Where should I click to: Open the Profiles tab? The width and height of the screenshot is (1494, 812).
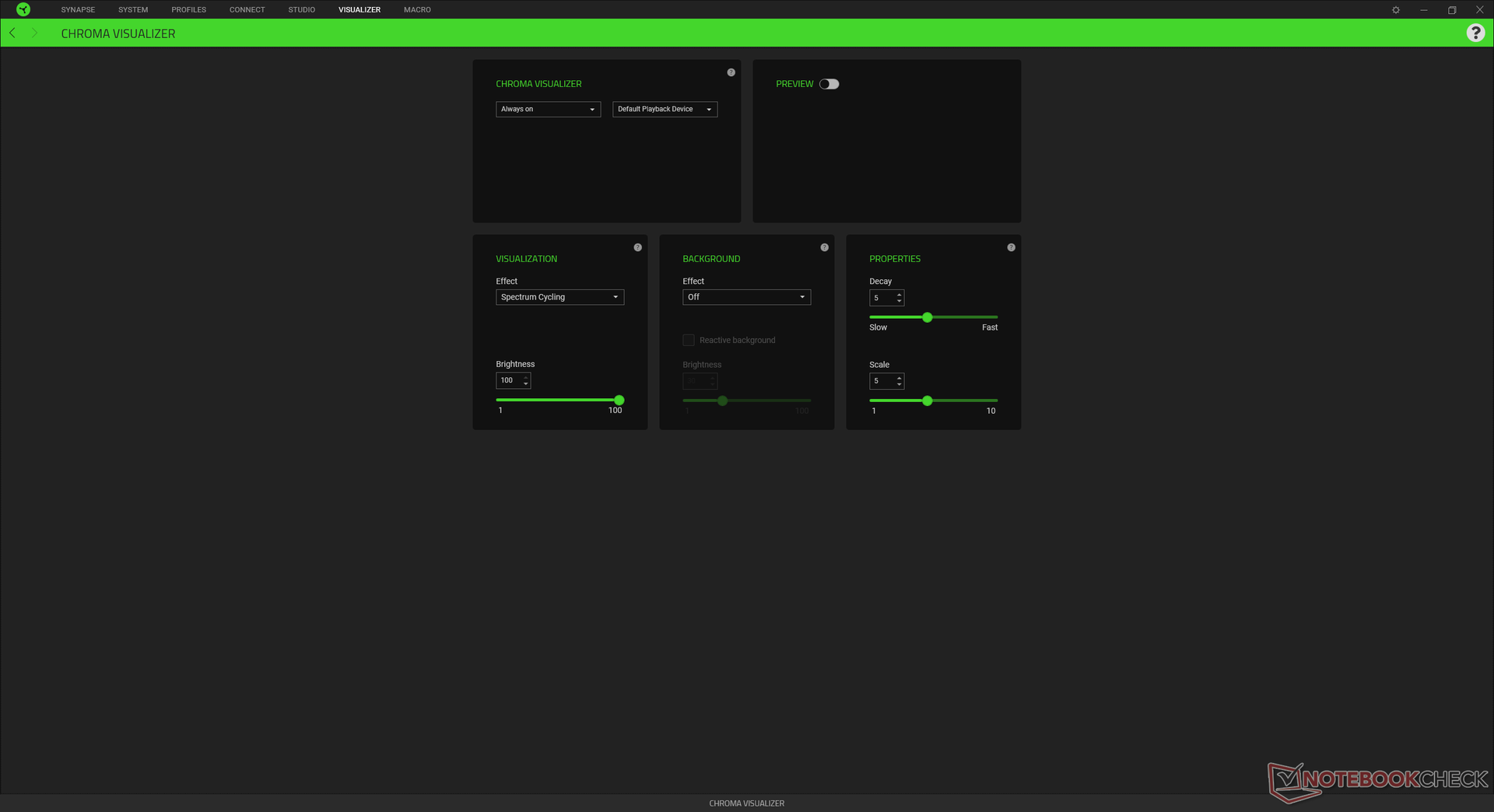(189, 10)
